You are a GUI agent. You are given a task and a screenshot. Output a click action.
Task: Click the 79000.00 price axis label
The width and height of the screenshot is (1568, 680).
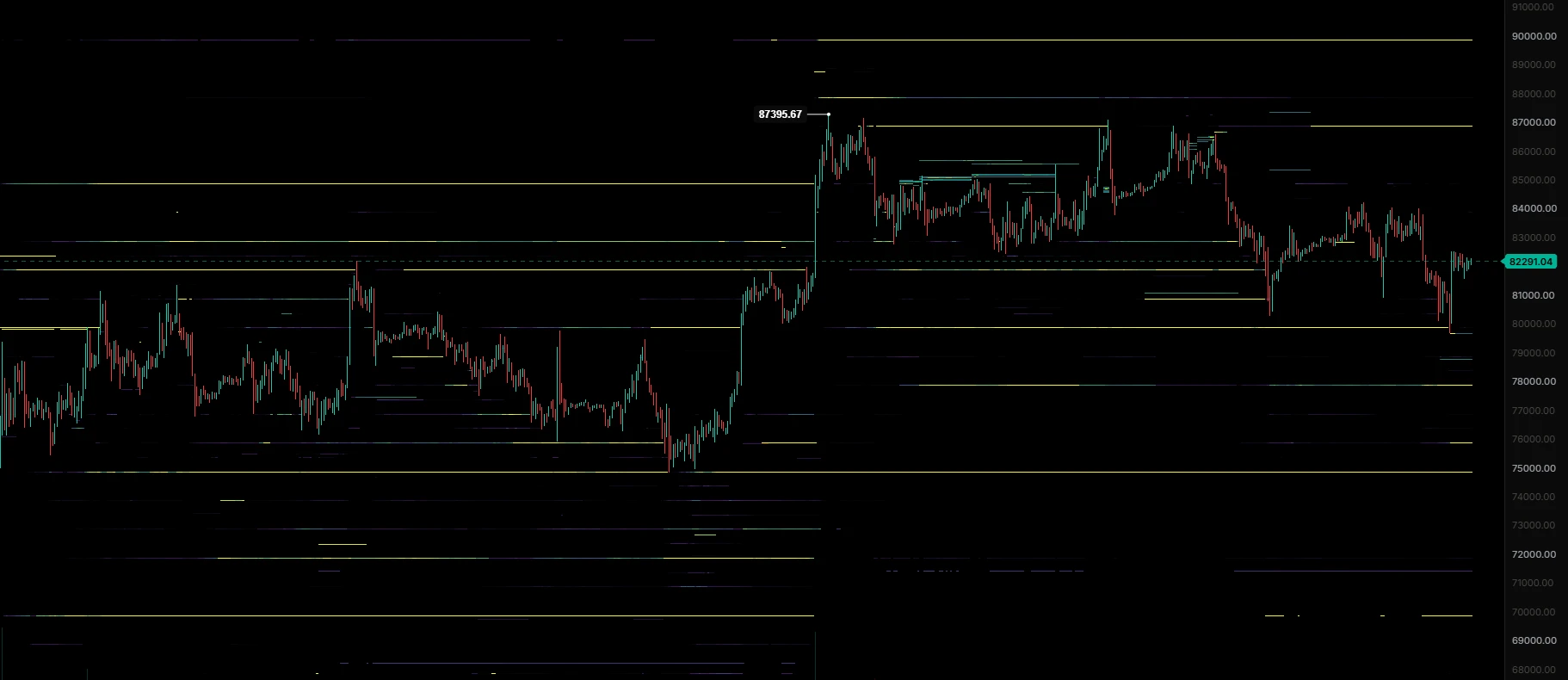click(x=1534, y=353)
